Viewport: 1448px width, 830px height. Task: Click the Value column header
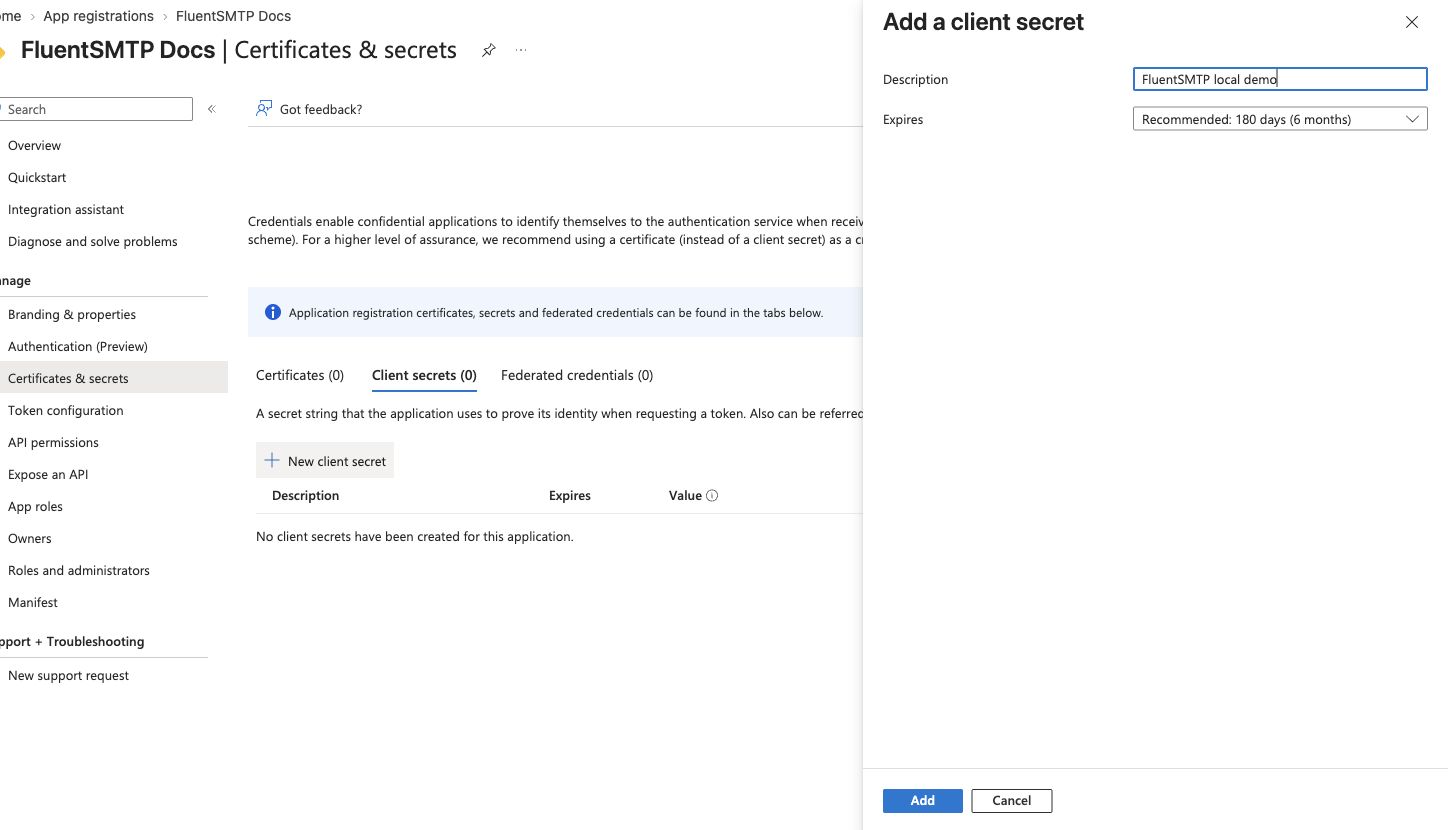[x=685, y=495]
